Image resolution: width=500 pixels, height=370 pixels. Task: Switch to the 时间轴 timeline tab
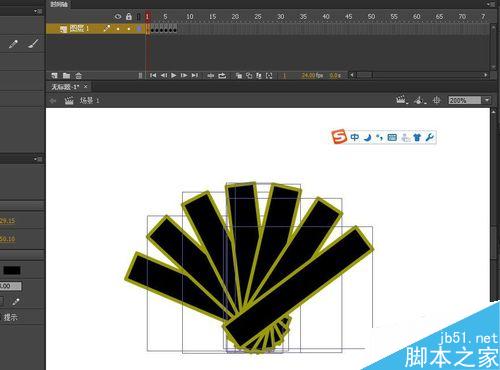pyautogui.click(x=59, y=4)
